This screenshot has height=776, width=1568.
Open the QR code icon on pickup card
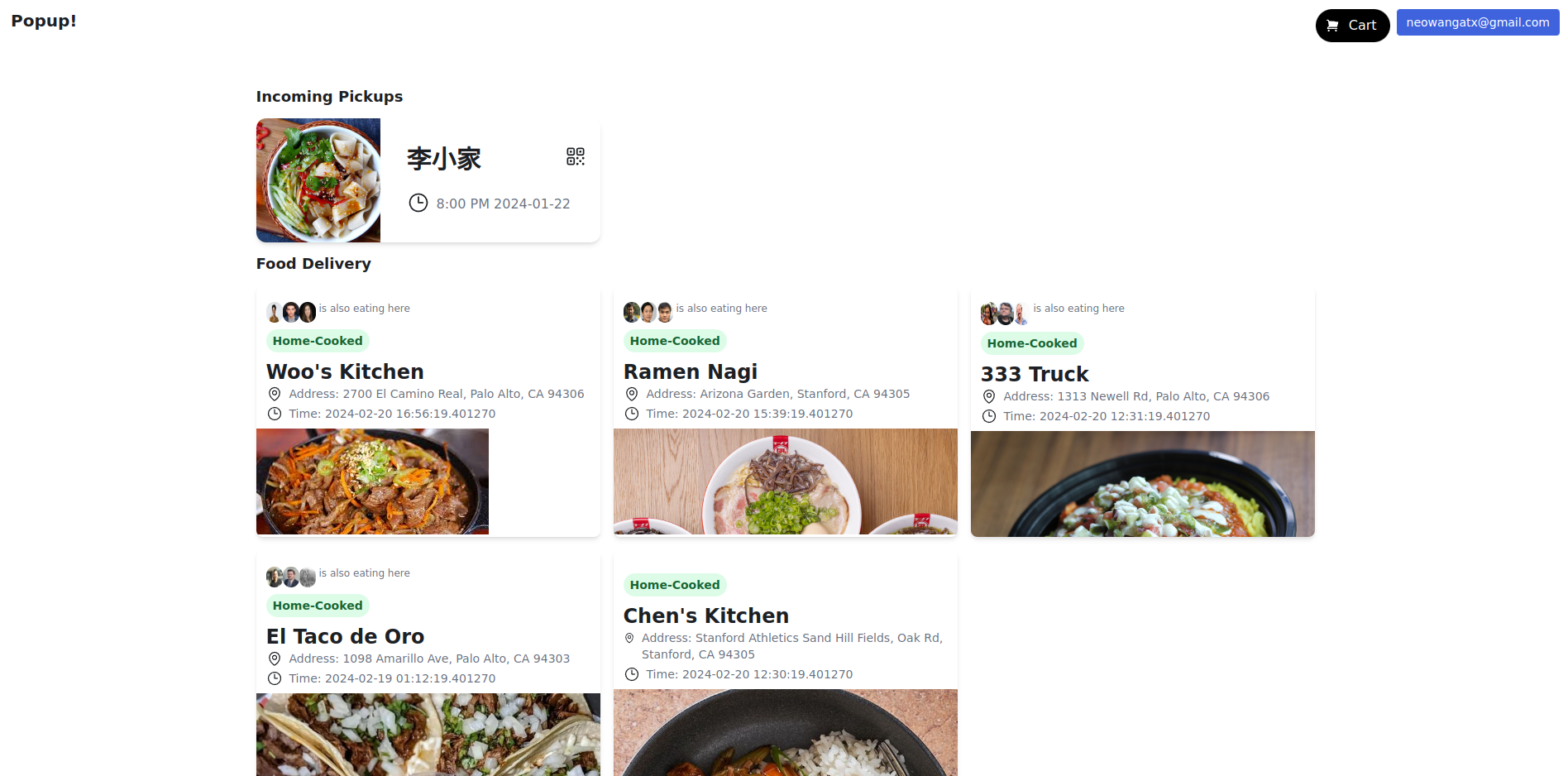pyautogui.click(x=576, y=156)
